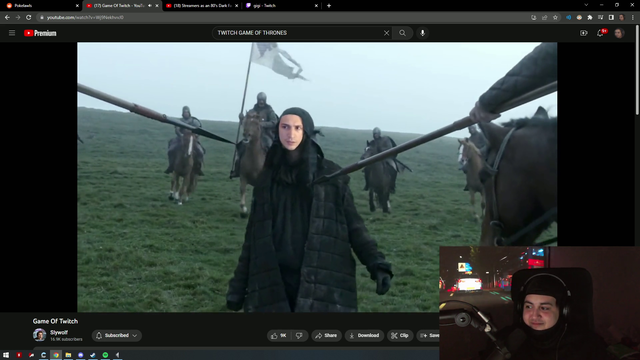Go back with the browser back arrow

tap(7, 18)
